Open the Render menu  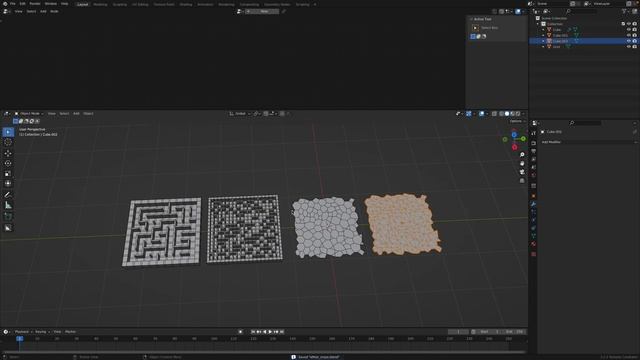pos(35,4)
